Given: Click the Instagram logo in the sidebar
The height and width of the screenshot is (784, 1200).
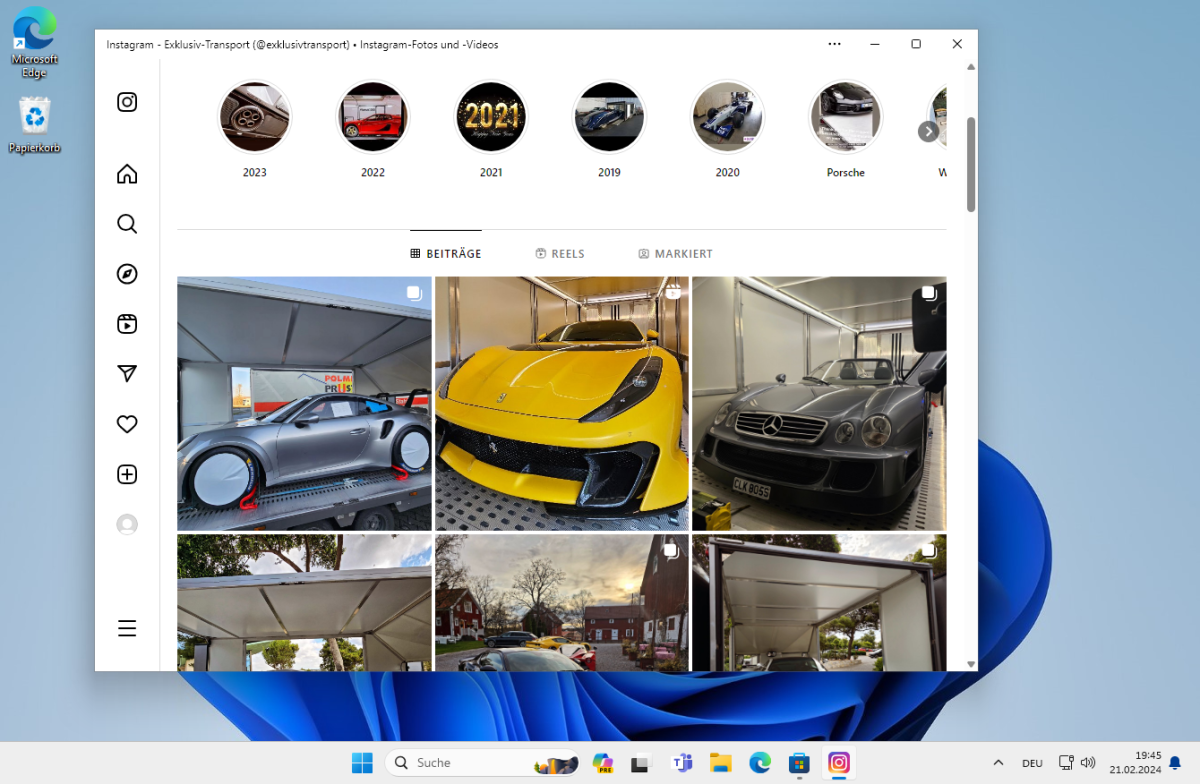Looking at the screenshot, I should 127,102.
